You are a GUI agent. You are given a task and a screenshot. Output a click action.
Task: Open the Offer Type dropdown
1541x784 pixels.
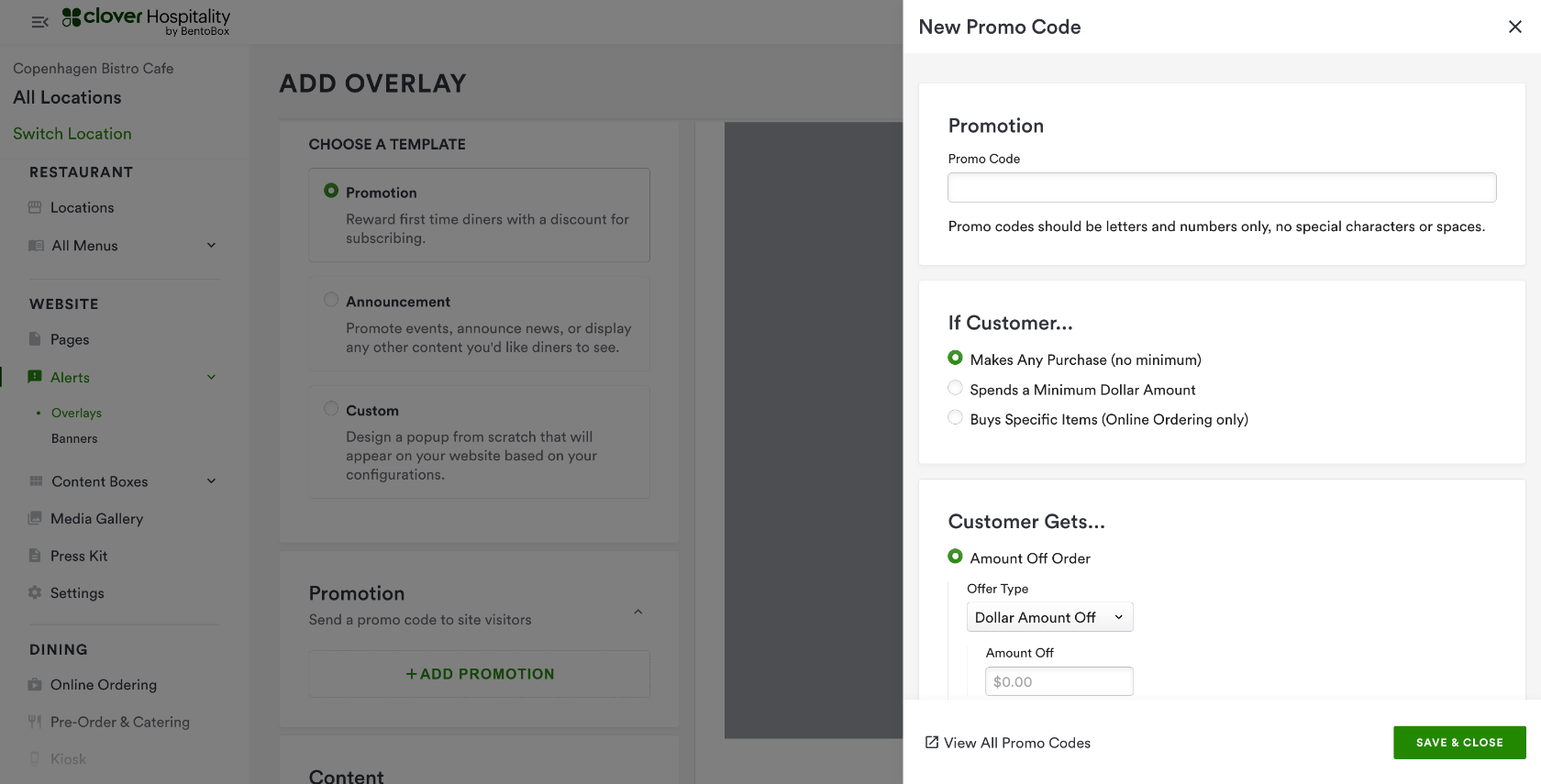1049,617
